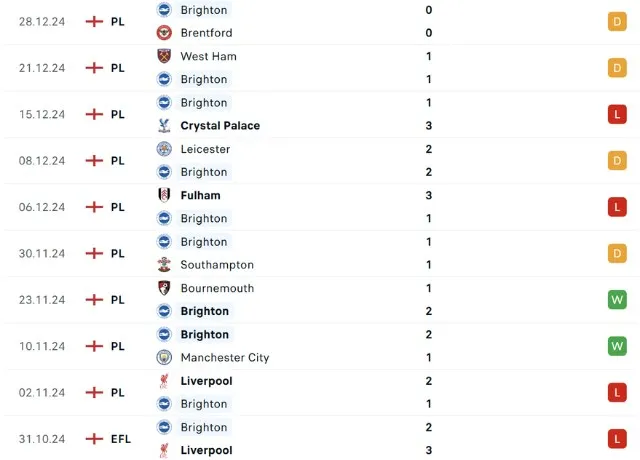Click the red L badge for Crystal Palace match
The image size is (640, 460).
coord(617,114)
